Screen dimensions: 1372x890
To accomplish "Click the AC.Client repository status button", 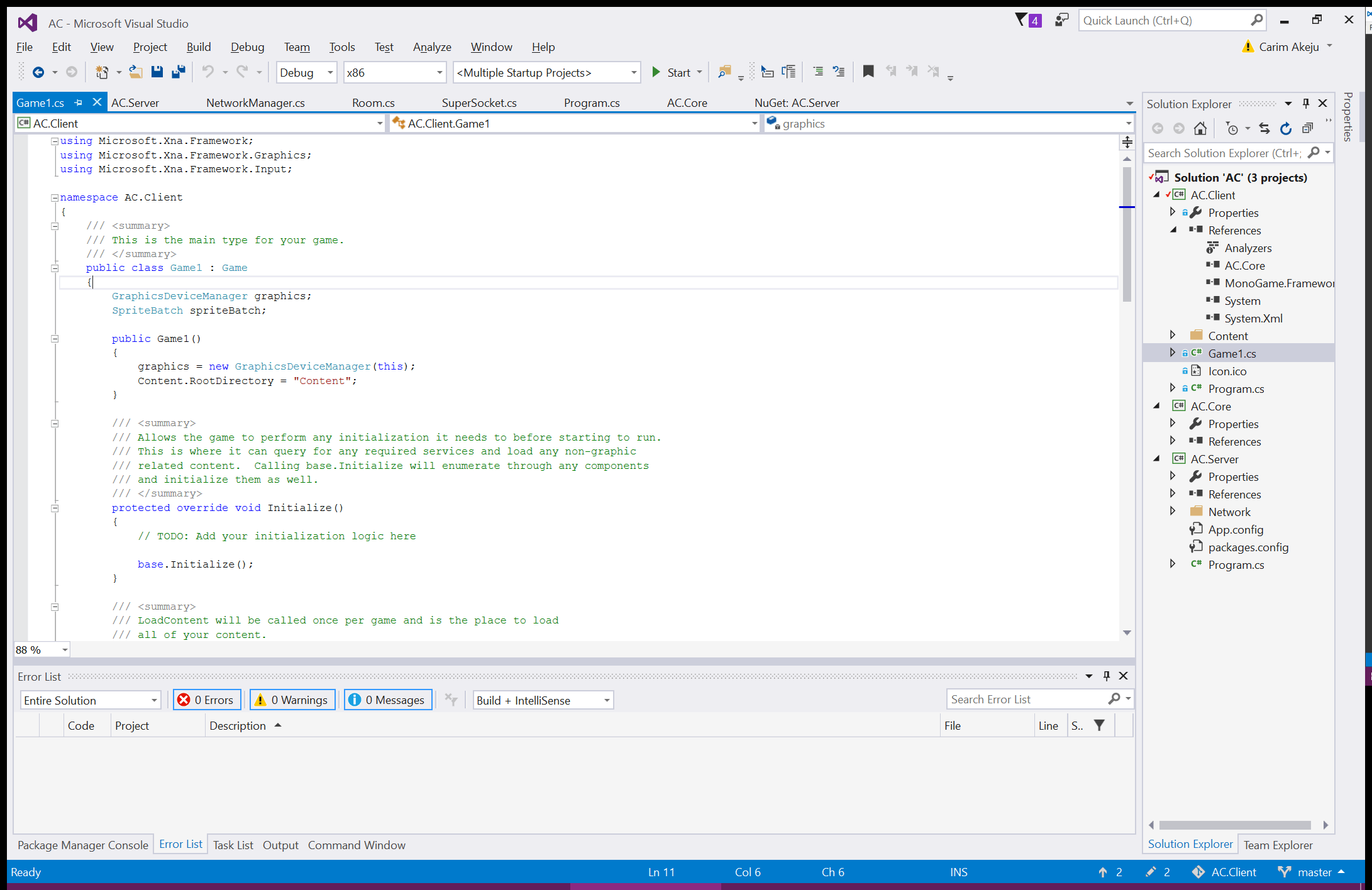I will pyautogui.click(x=1224, y=872).
